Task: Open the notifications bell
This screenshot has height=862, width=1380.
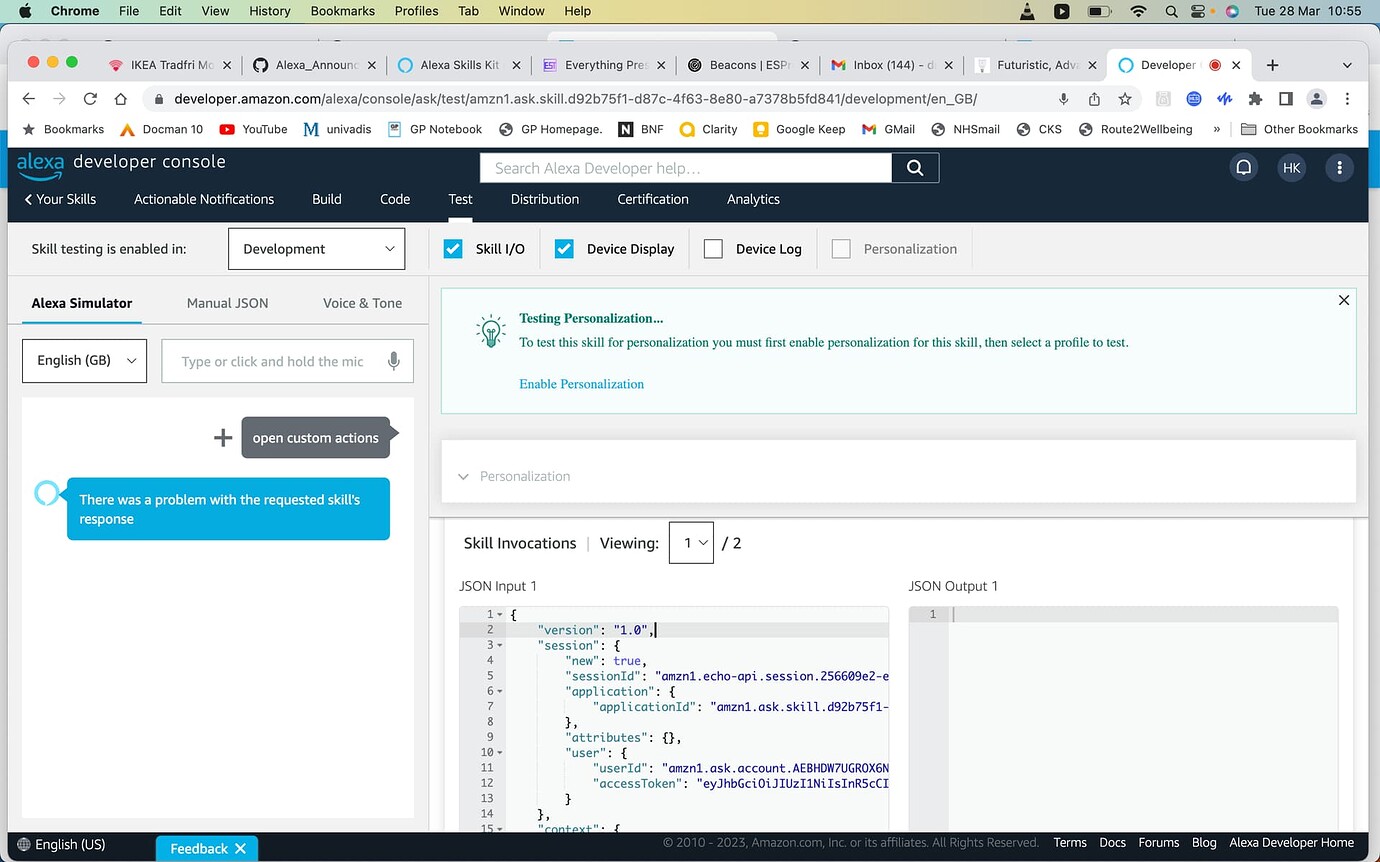Action: click(x=1243, y=167)
